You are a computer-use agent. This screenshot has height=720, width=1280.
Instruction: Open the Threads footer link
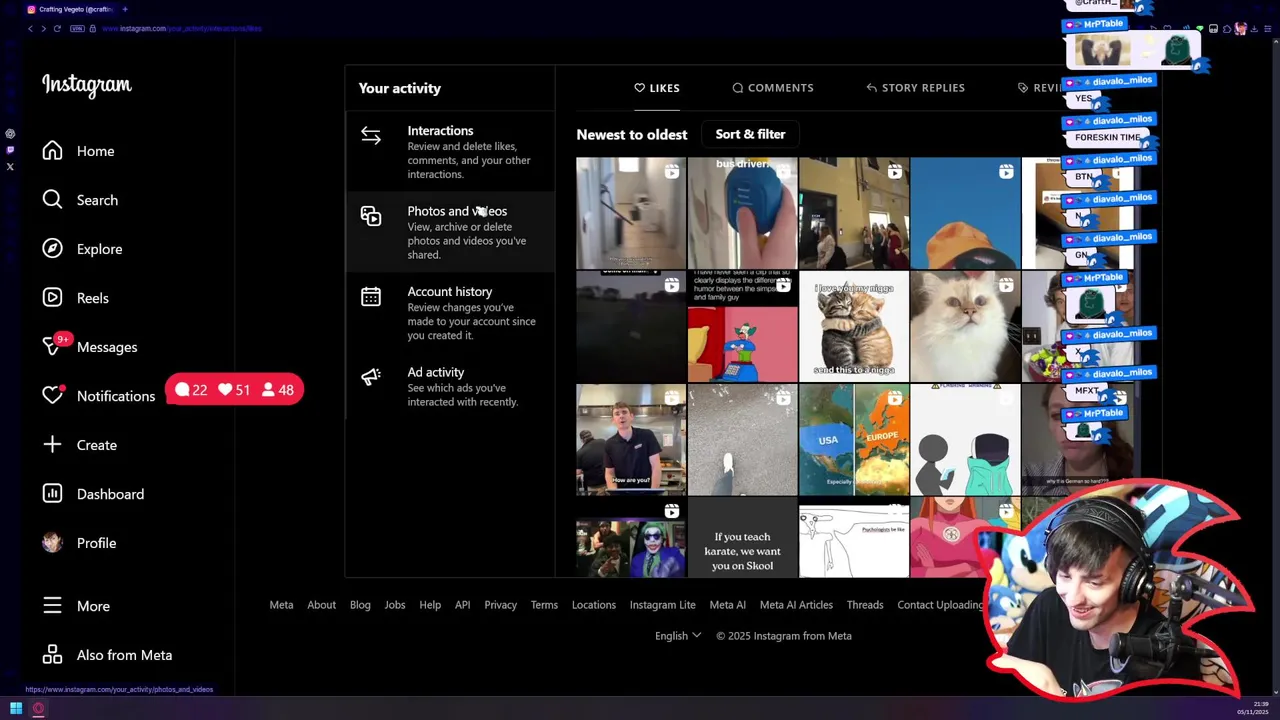865,605
